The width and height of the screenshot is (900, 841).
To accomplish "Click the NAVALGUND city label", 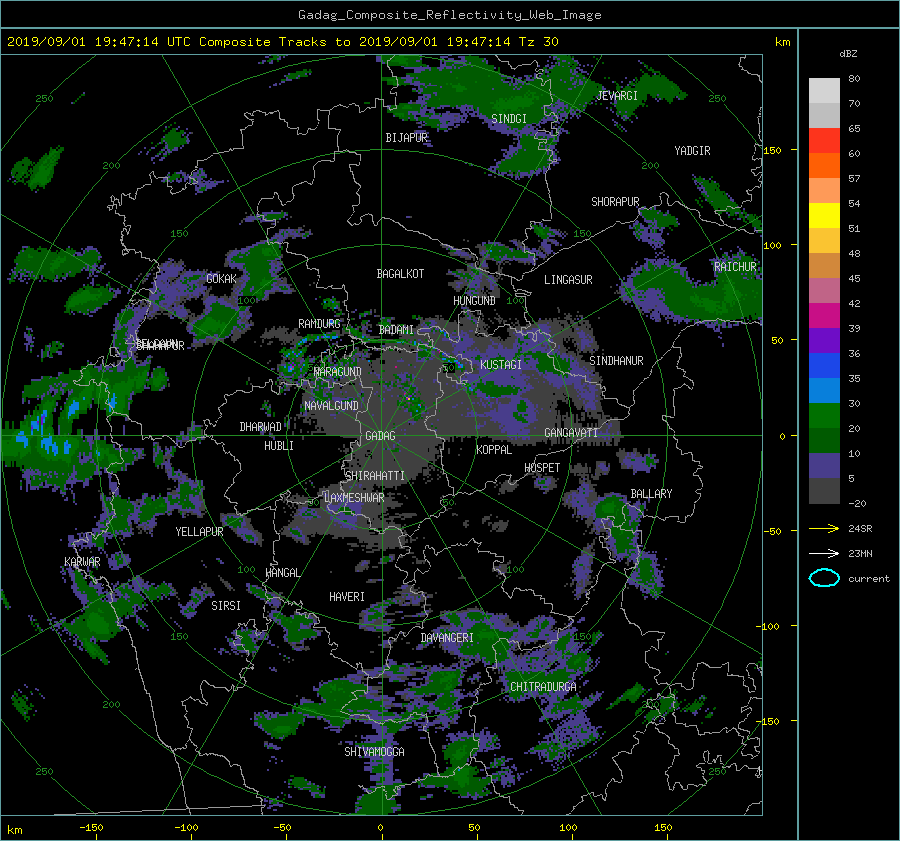I will [x=331, y=406].
